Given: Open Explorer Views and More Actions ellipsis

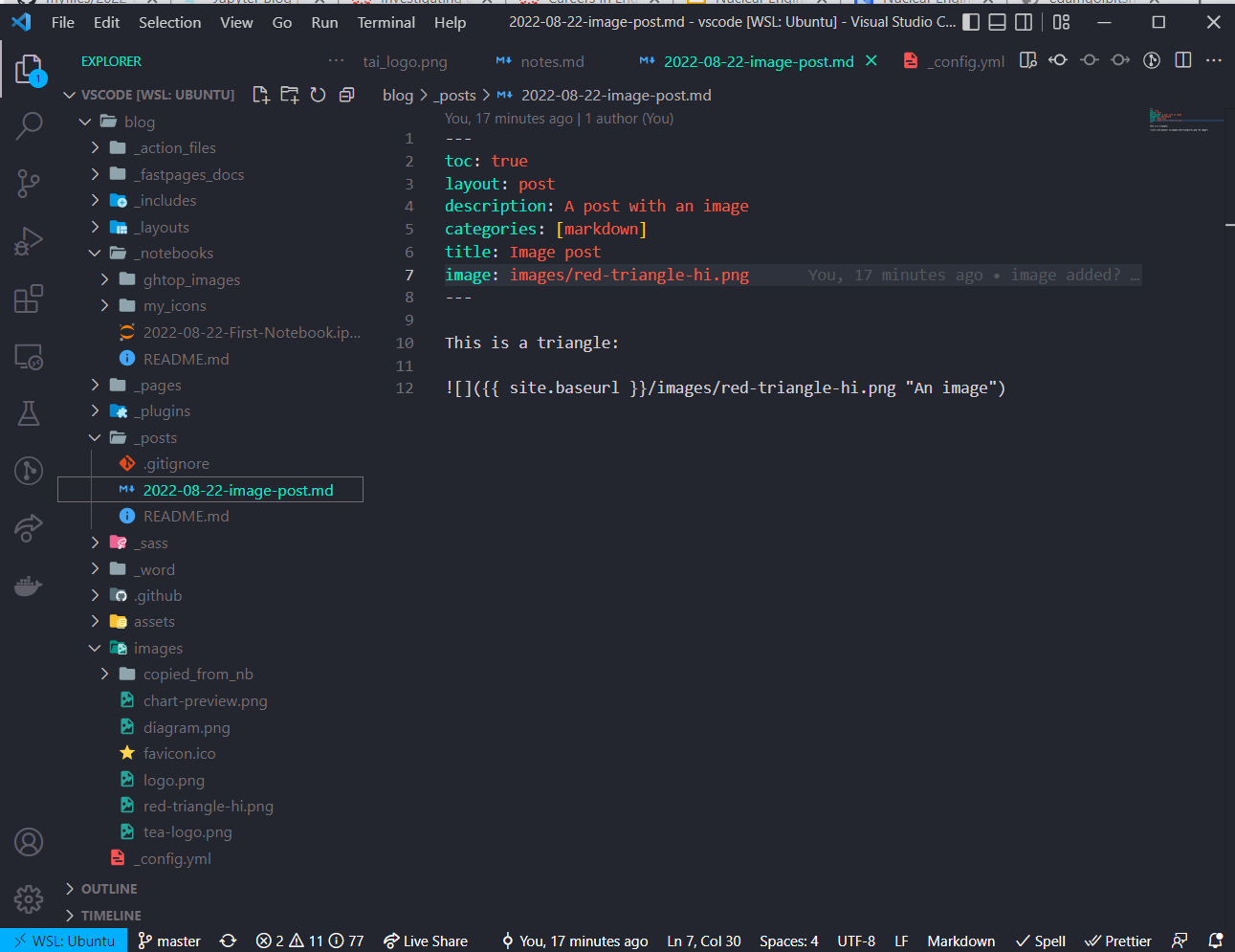Looking at the screenshot, I should click(336, 60).
